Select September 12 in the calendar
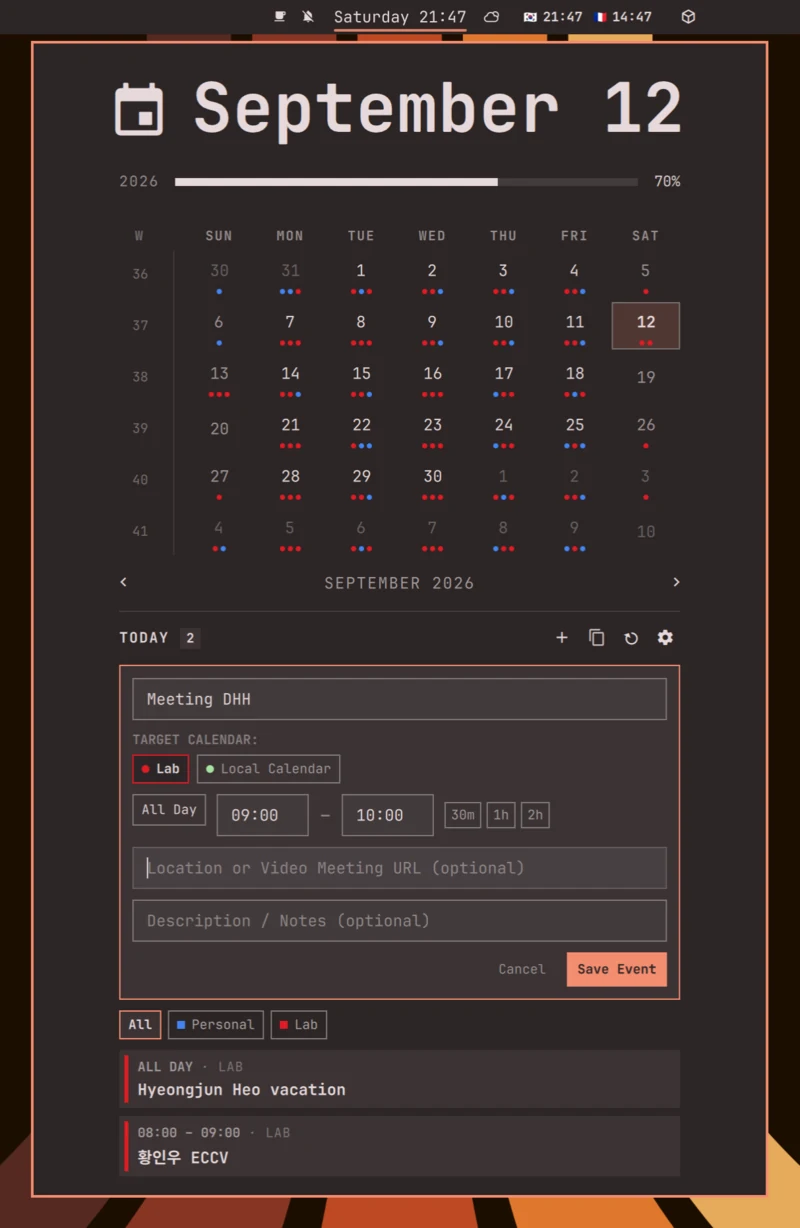The image size is (800, 1228). 646,326
